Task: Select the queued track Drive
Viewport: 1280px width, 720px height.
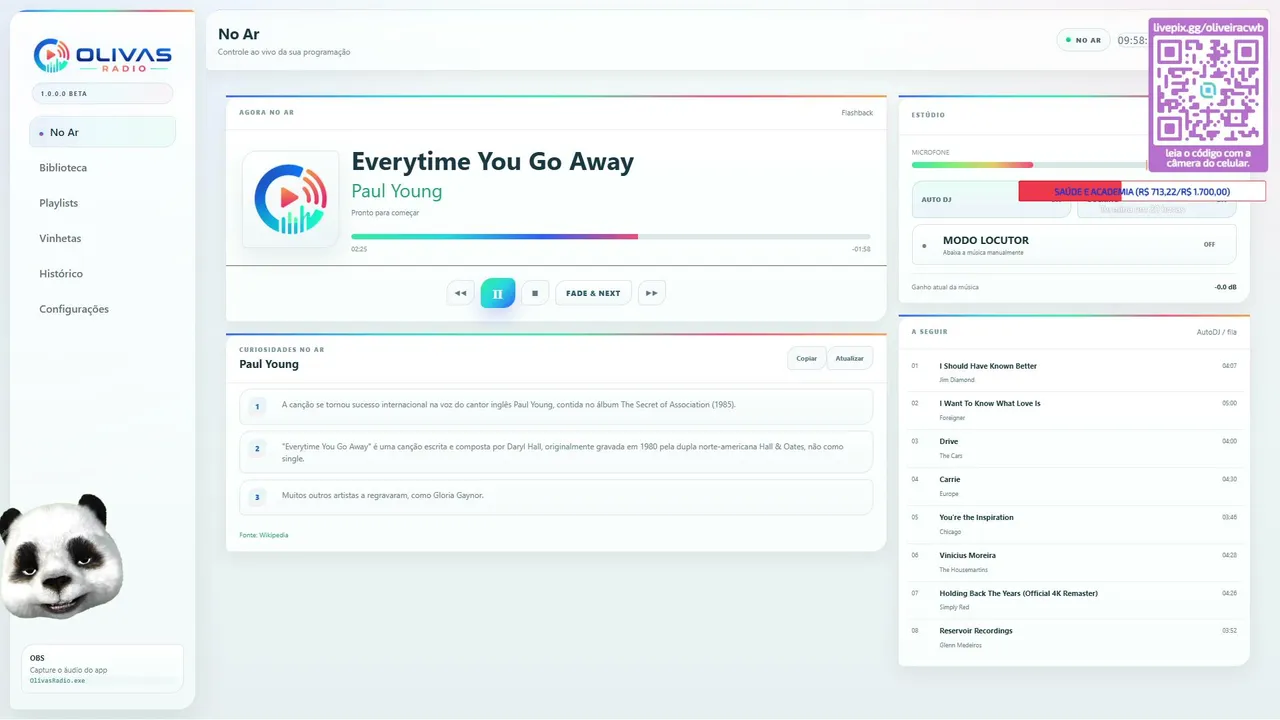Action: (1074, 448)
